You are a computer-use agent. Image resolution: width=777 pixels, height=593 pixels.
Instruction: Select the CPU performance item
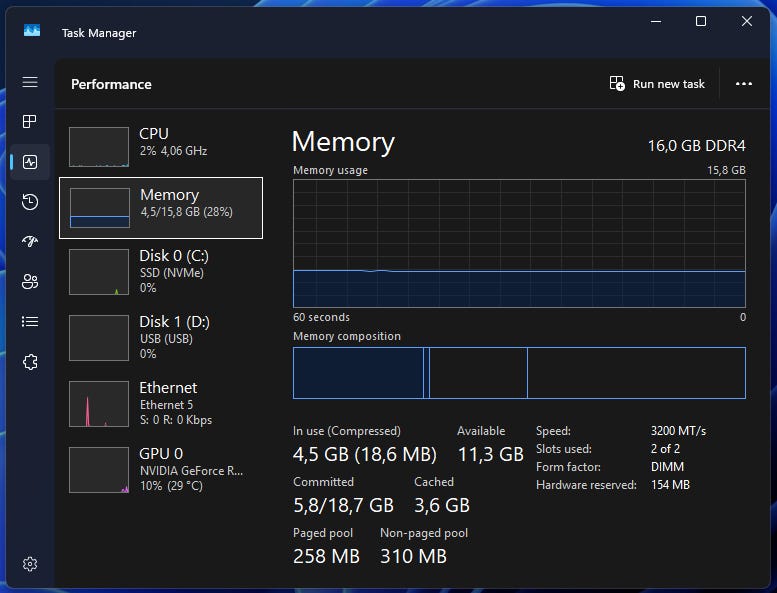[x=161, y=147]
